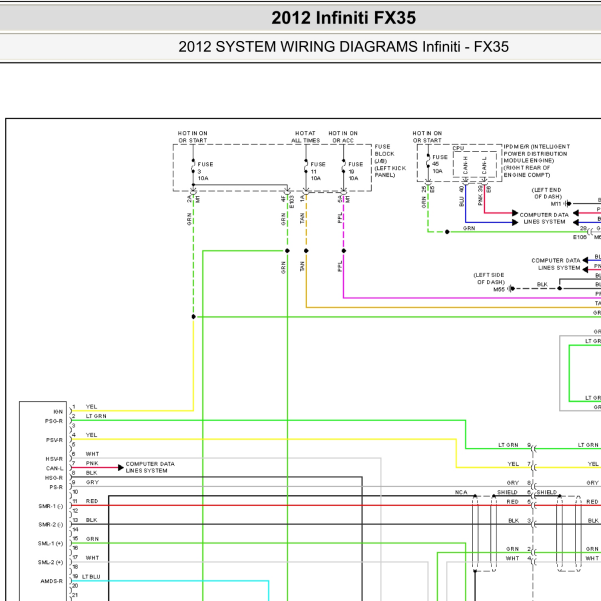Click the "PNK" wire label at pin 7
This screenshot has width=601, height=601.
click(92, 463)
